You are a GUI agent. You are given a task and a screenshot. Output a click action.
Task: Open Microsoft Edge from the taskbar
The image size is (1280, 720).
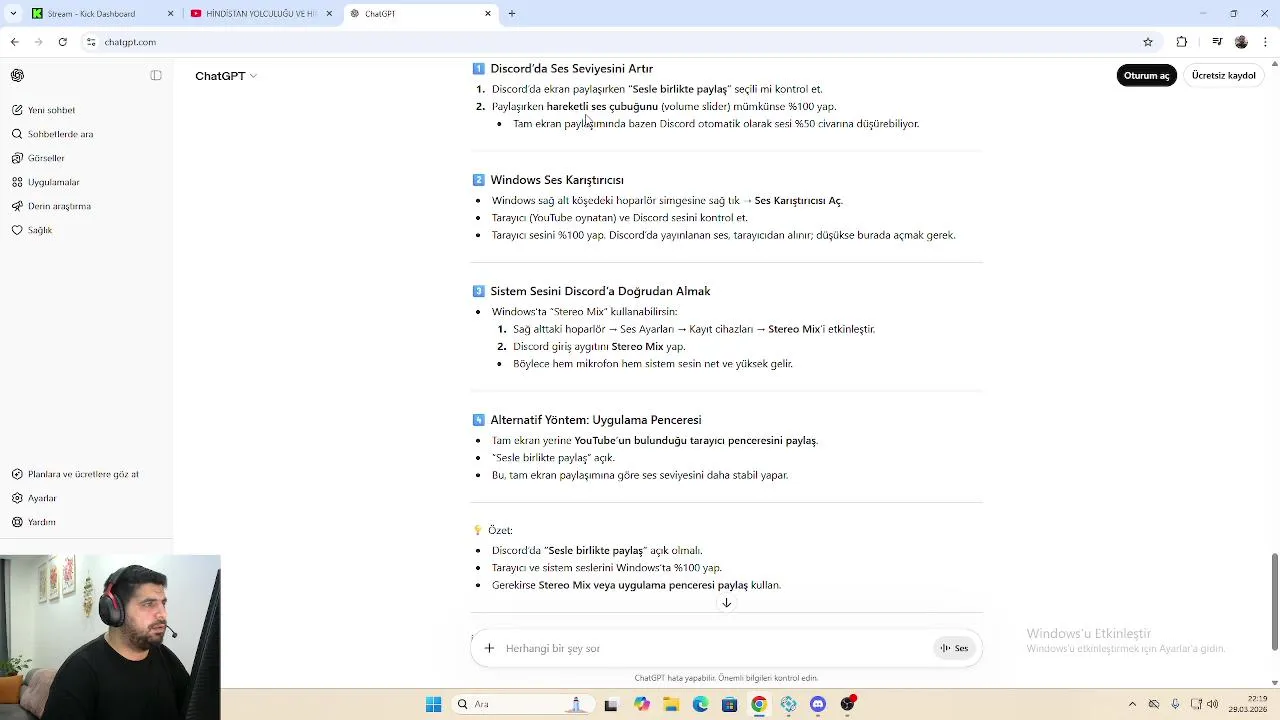(x=700, y=705)
